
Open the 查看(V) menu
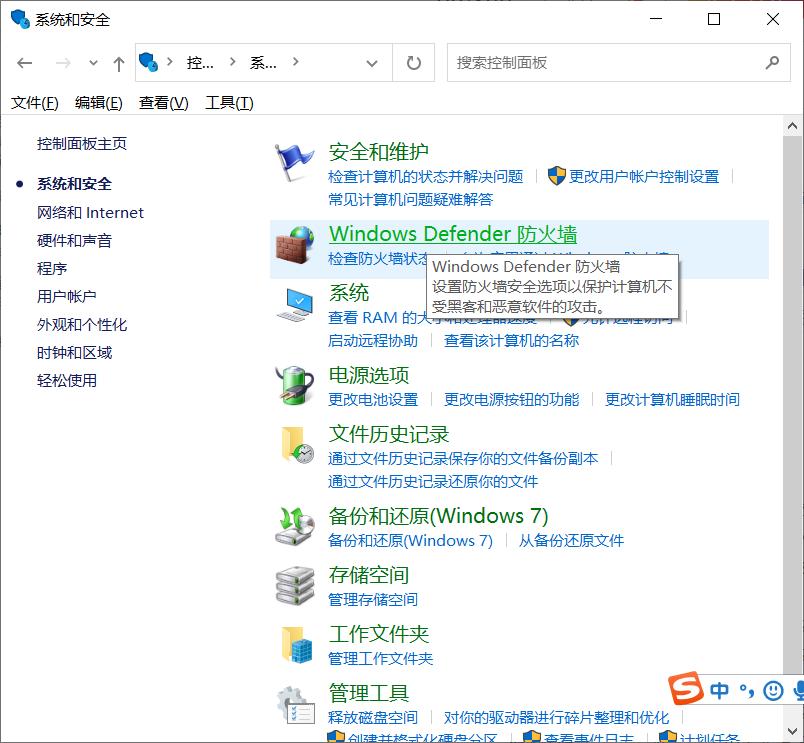click(x=162, y=102)
